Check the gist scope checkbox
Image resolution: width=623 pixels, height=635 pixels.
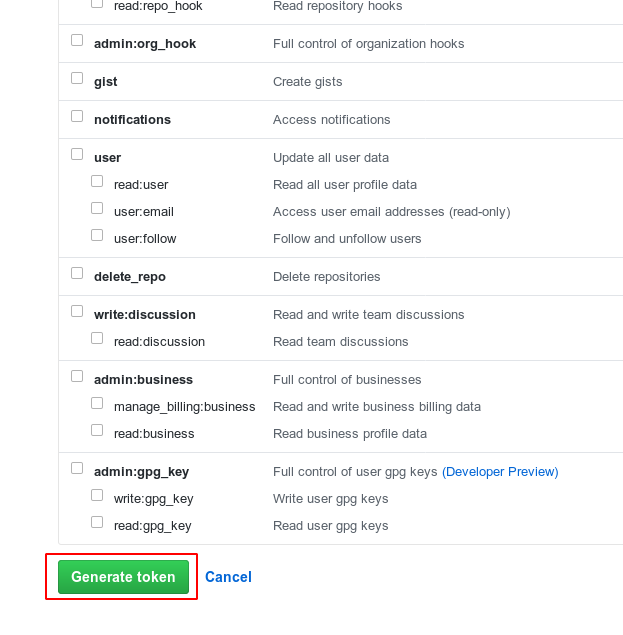[77, 79]
